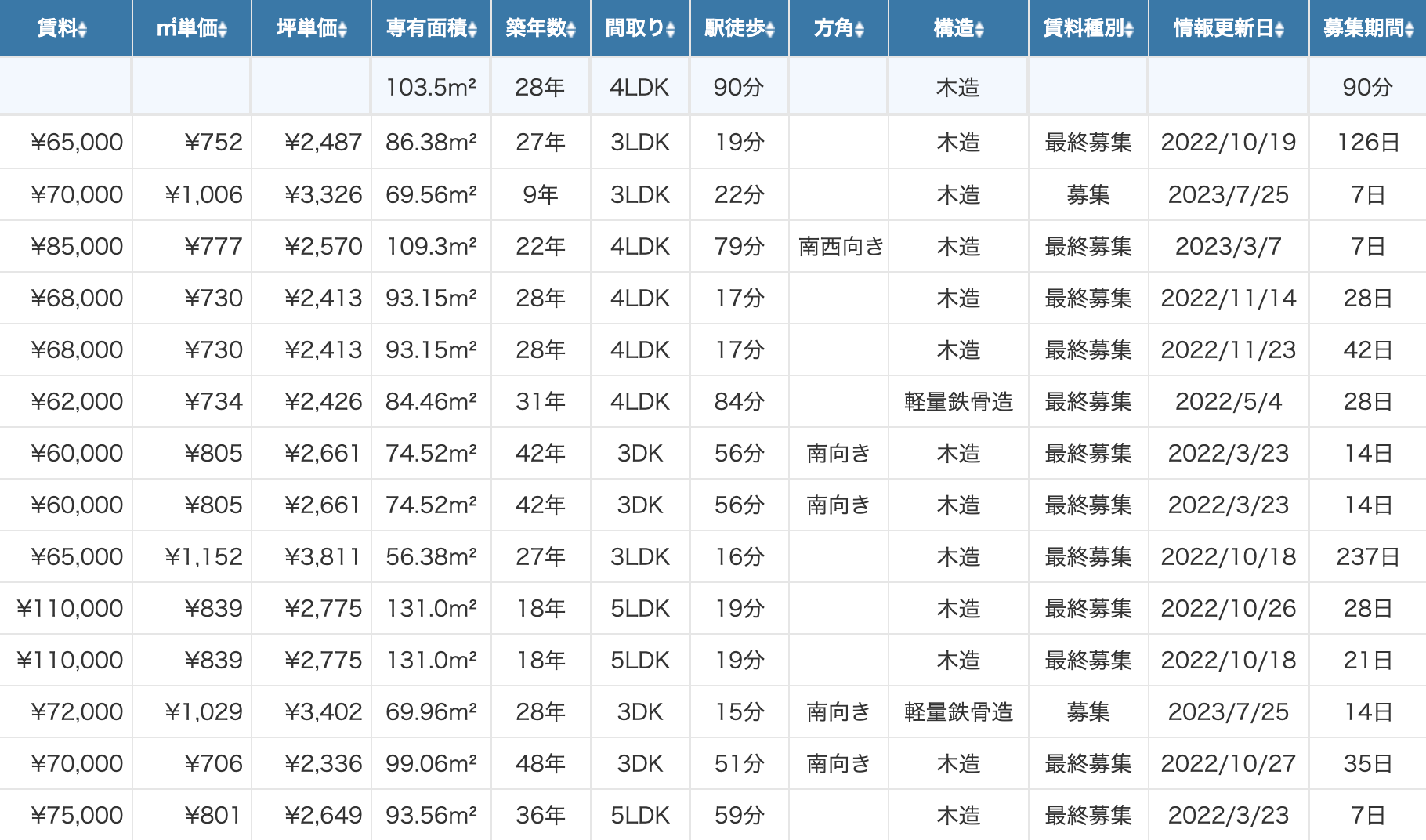Click sort arrows next to 情報更新日
Screen dimensions: 1426x840
(1279, 30)
